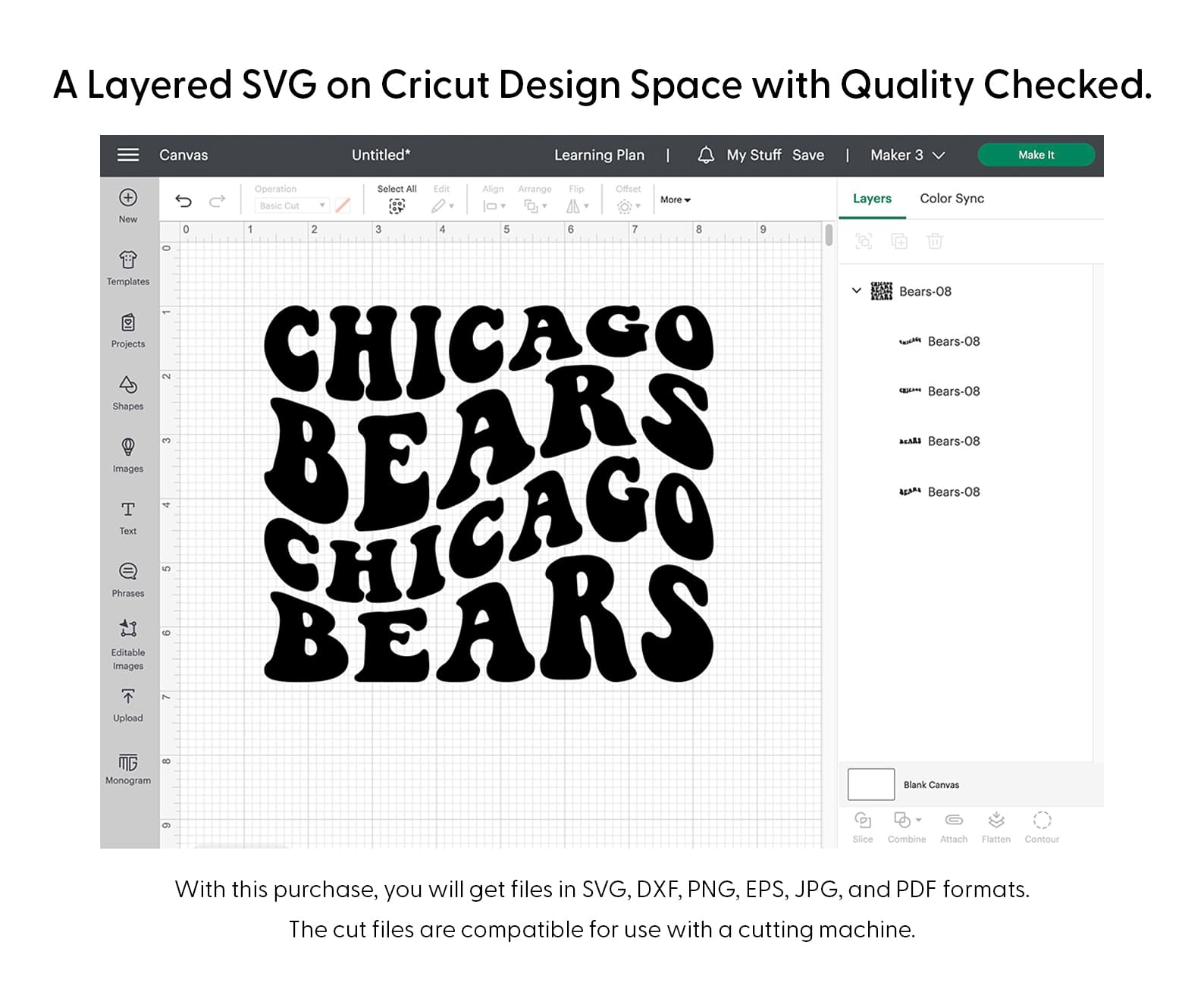The image size is (1204, 992).
Task: Click the Delete trash icon in Layers
Action: coord(935,241)
